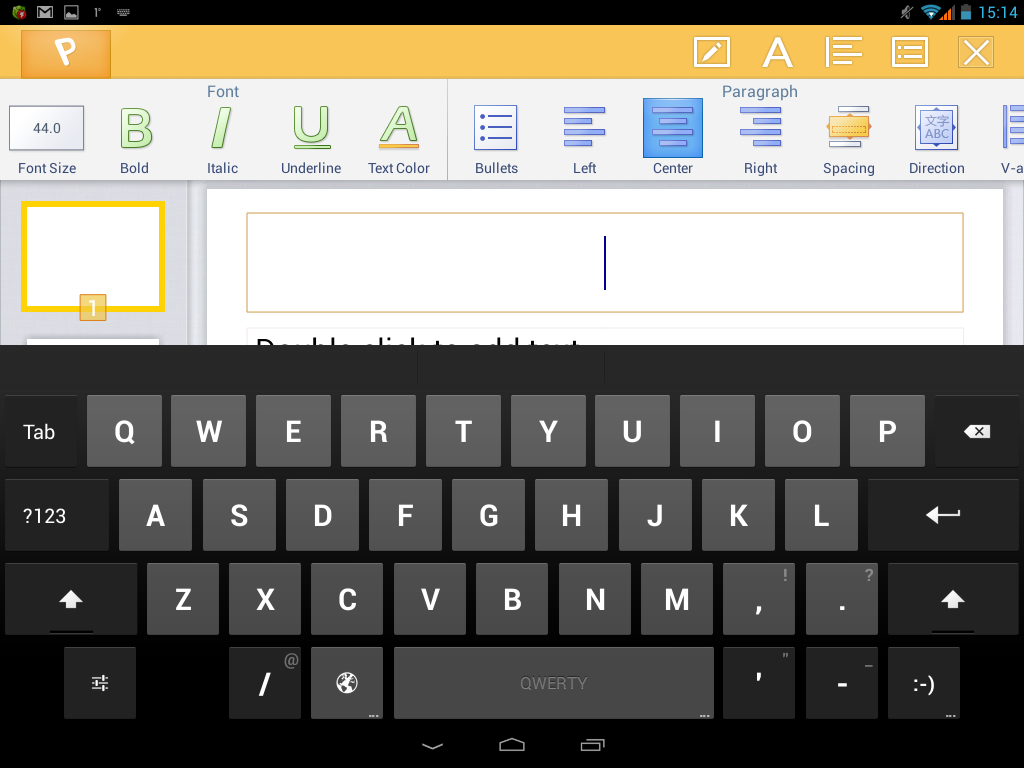Screen dimensions: 1024x768
Task: Open the Edit pencil tab icon
Action: (x=711, y=52)
